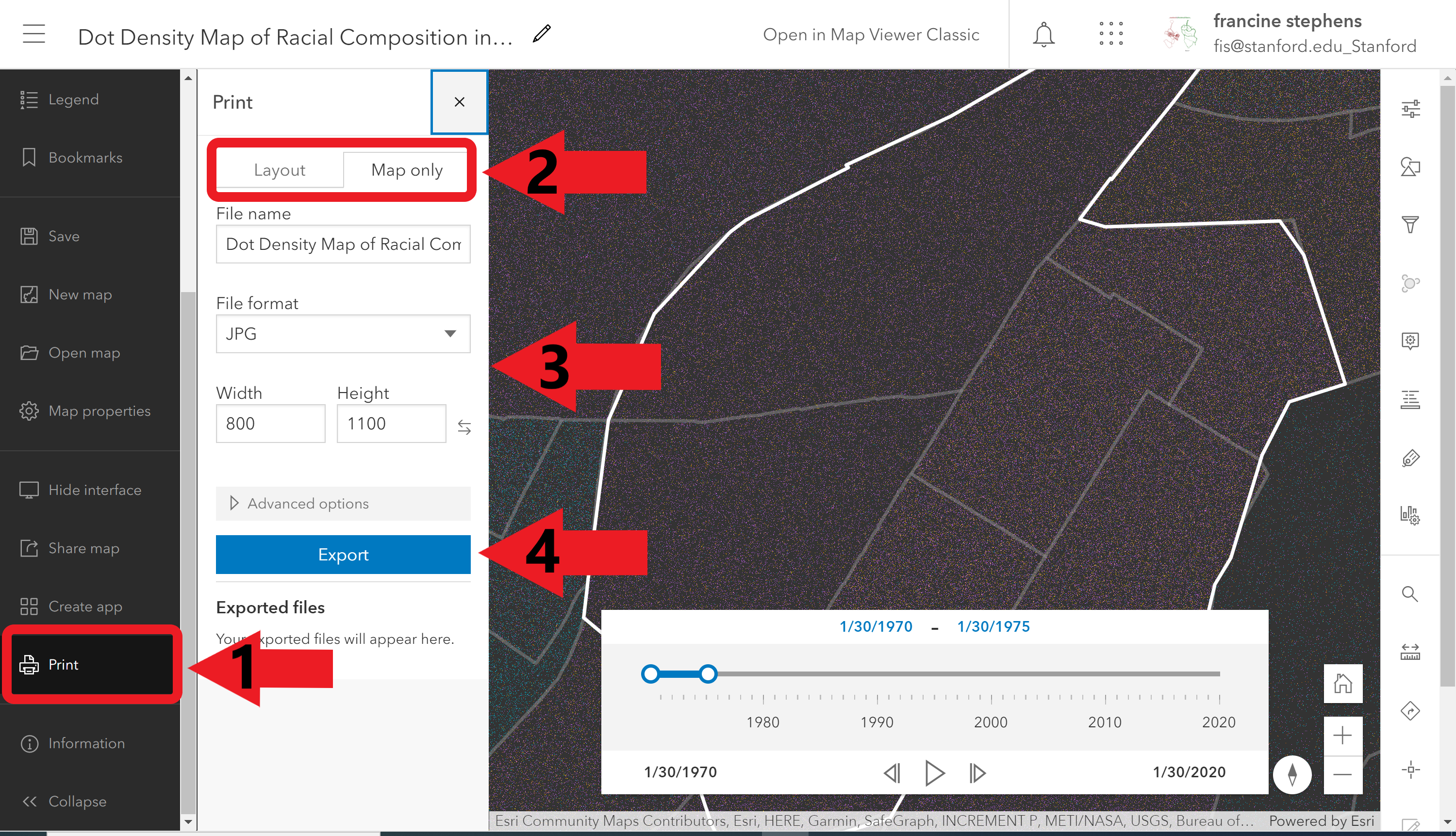Click the search magnifier icon
Screen dimensions: 1456x836
pos(1410,594)
